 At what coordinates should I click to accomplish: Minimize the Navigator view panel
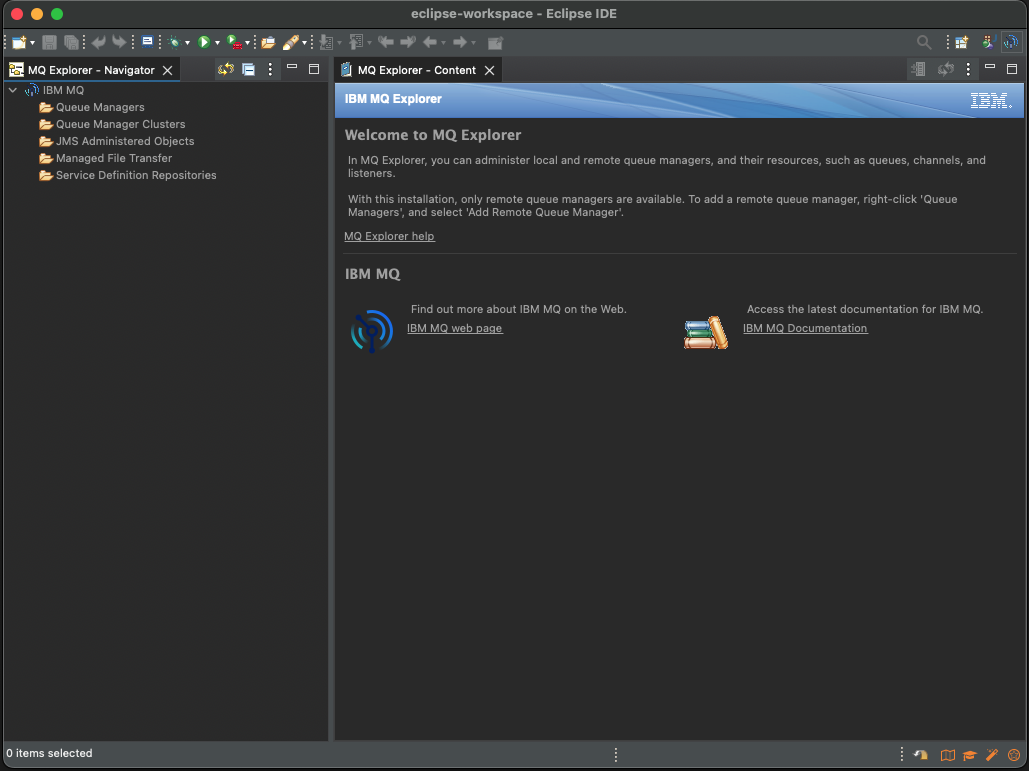pos(292,67)
